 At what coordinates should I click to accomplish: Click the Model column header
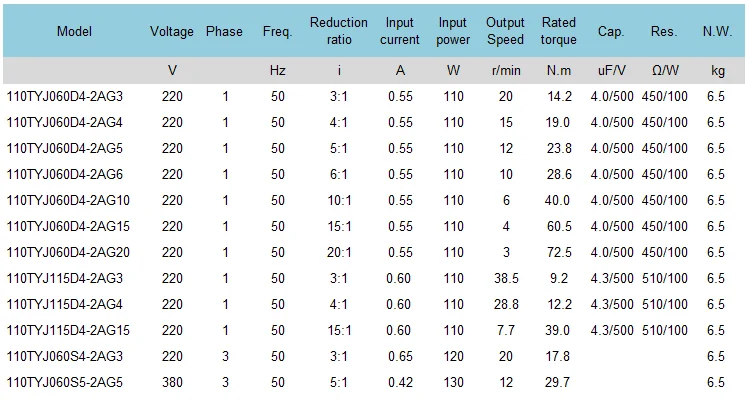75,31
